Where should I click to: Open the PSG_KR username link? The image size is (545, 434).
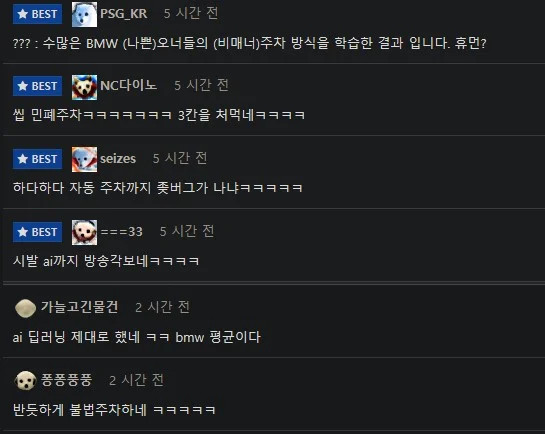(x=123, y=14)
